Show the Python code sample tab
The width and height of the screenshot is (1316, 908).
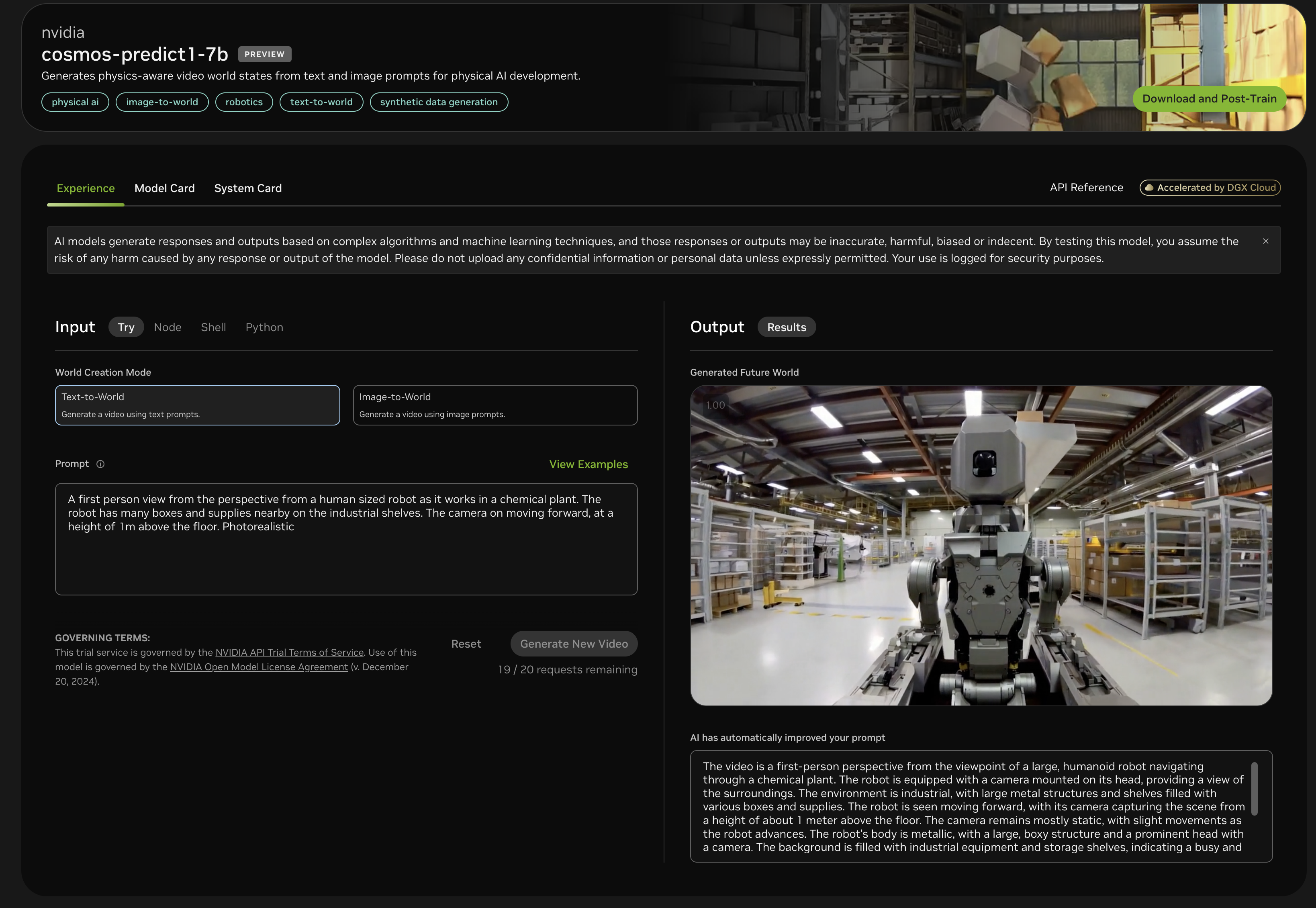tap(264, 327)
